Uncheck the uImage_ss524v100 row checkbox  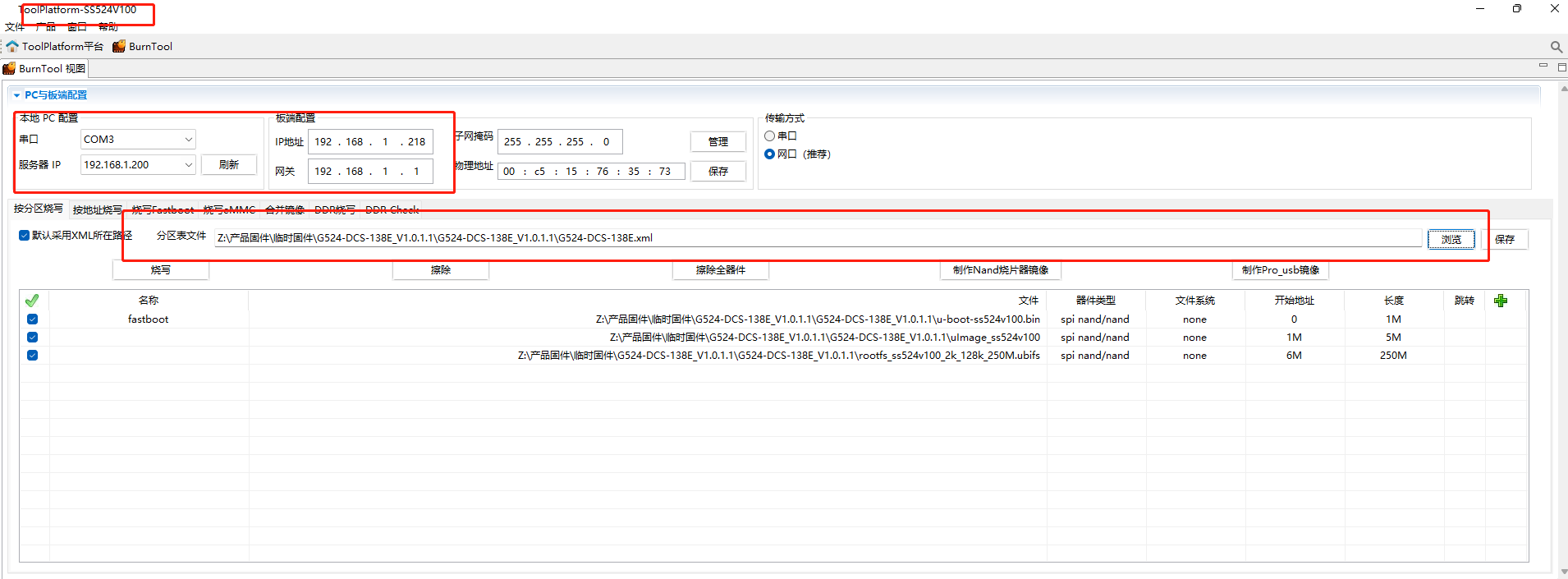coord(32,338)
